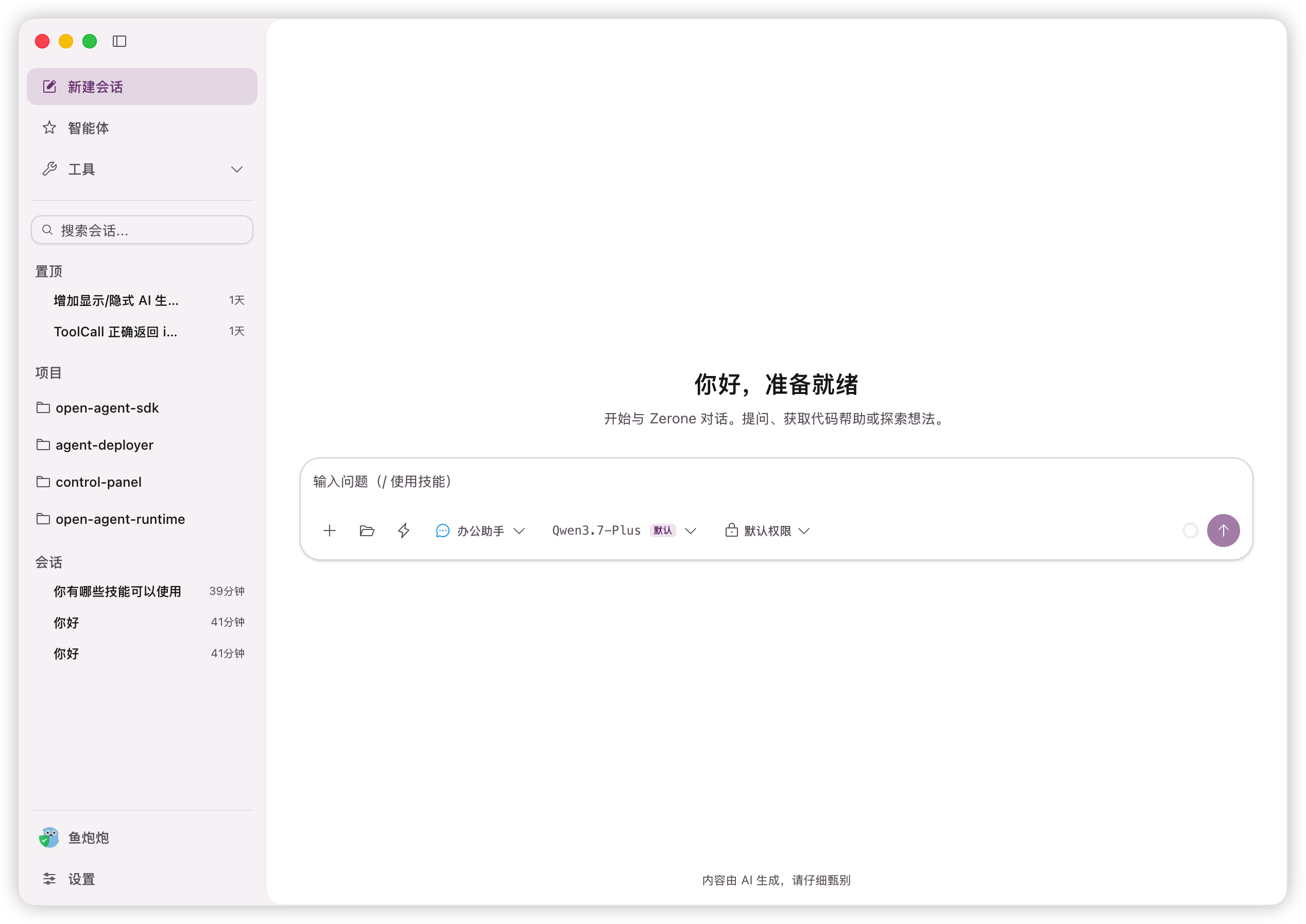Expand the 工具 chevron arrow
Screen dimensions: 1306x924
(236, 169)
